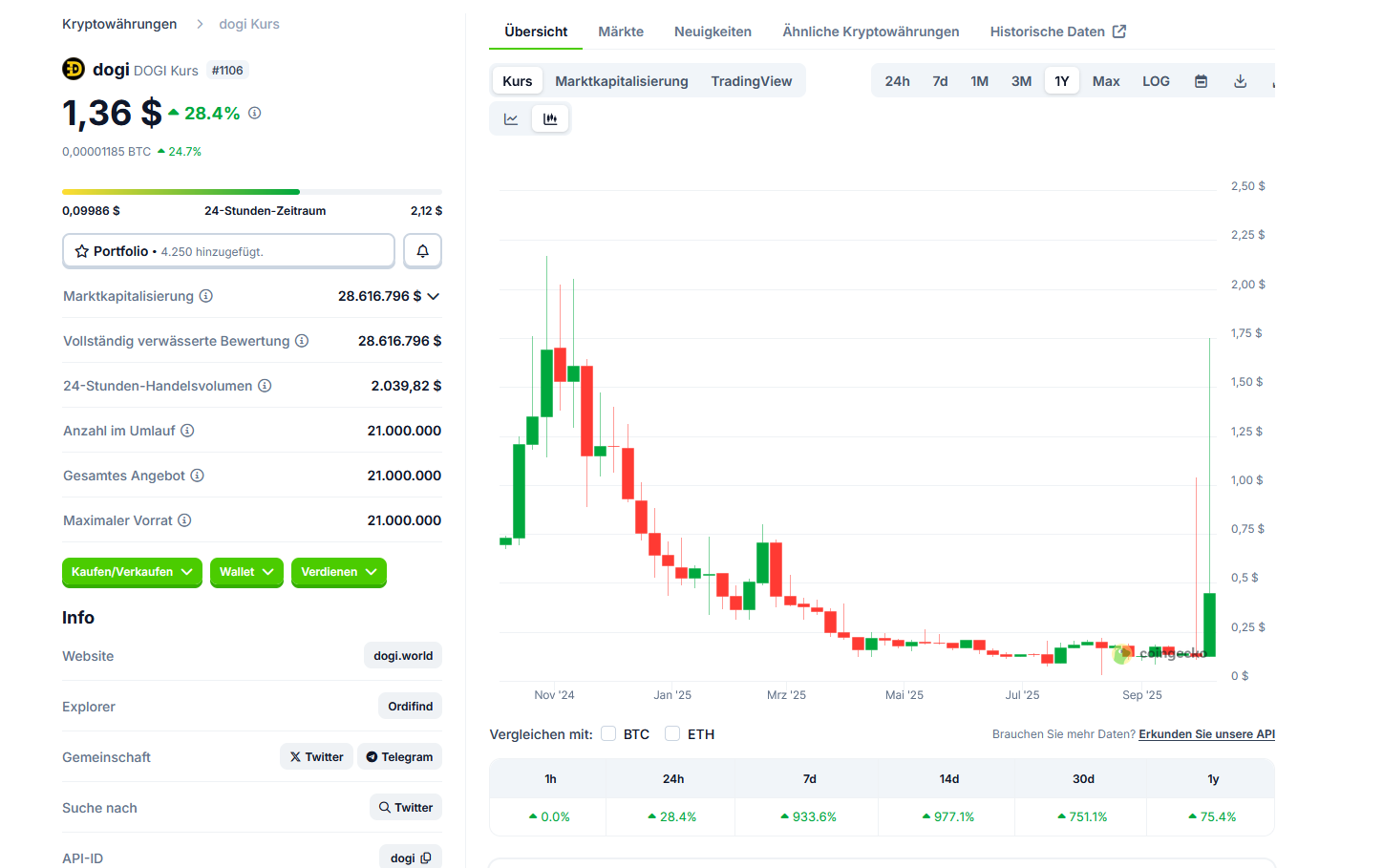Toggle LOG scale on chart
The height and width of the screenshot is (868, 1383).
1156,81
